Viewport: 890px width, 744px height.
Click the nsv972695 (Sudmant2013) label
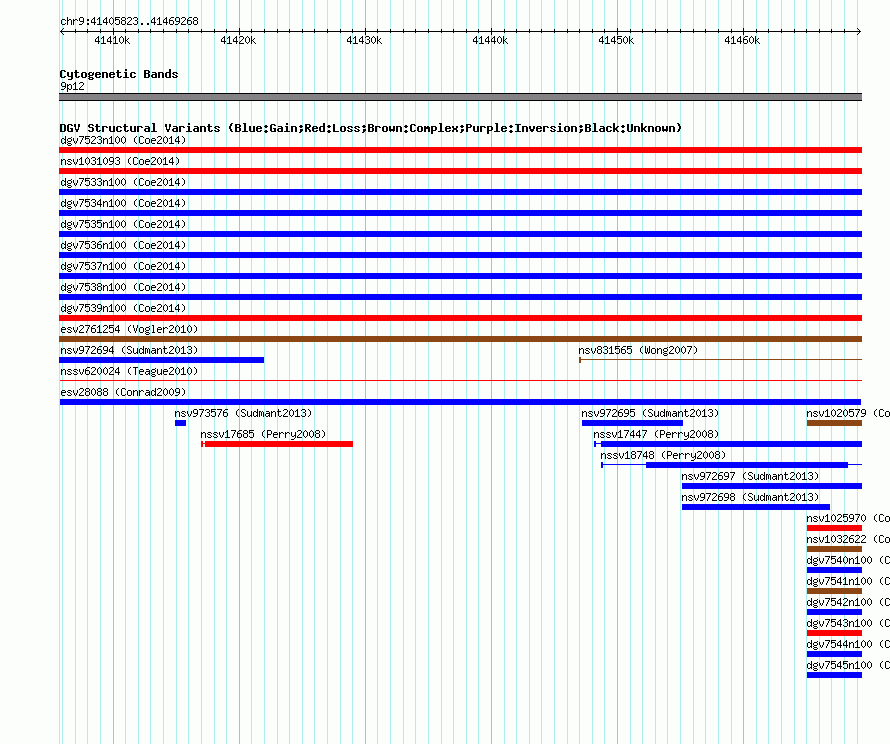[650, 413]
